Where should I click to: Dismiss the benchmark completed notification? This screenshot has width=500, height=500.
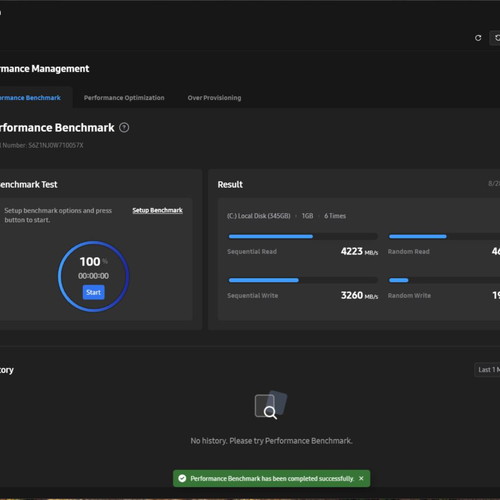pyautogui.click(x=361, y=478)
